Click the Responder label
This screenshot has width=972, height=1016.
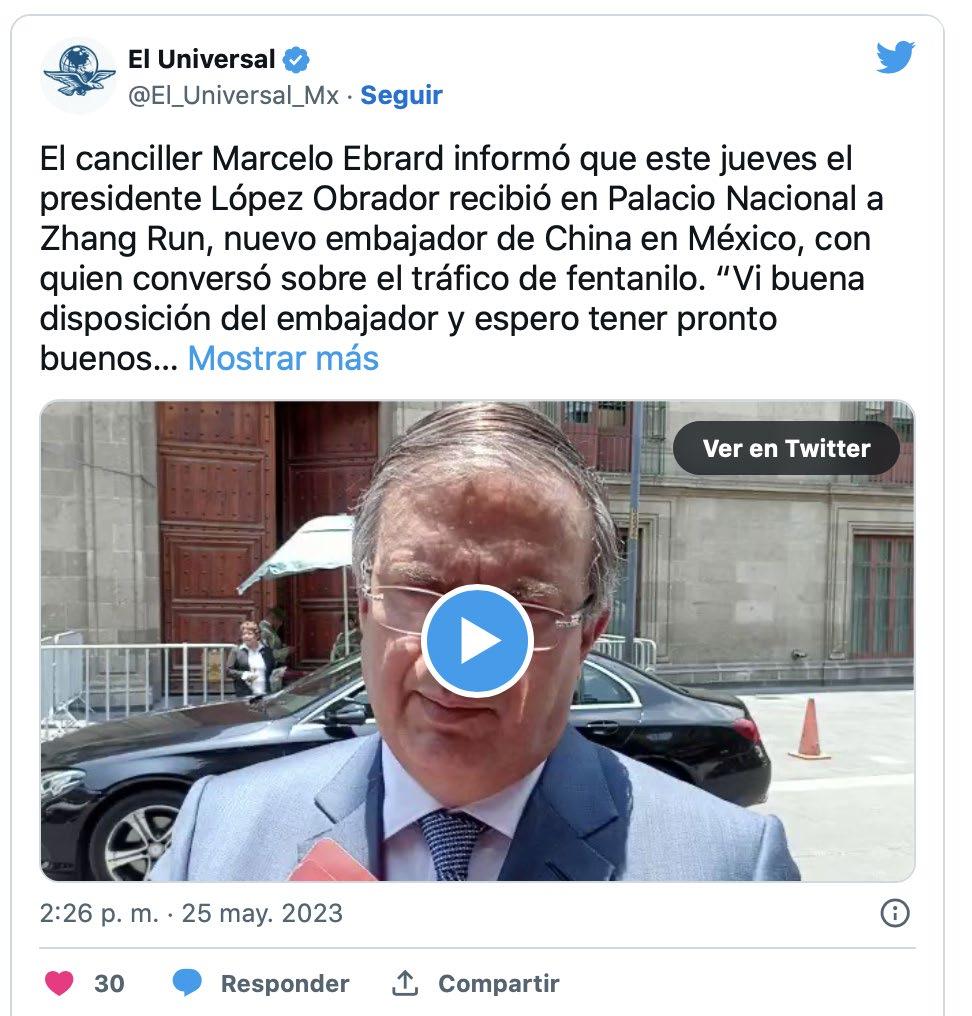pos(285,984)
